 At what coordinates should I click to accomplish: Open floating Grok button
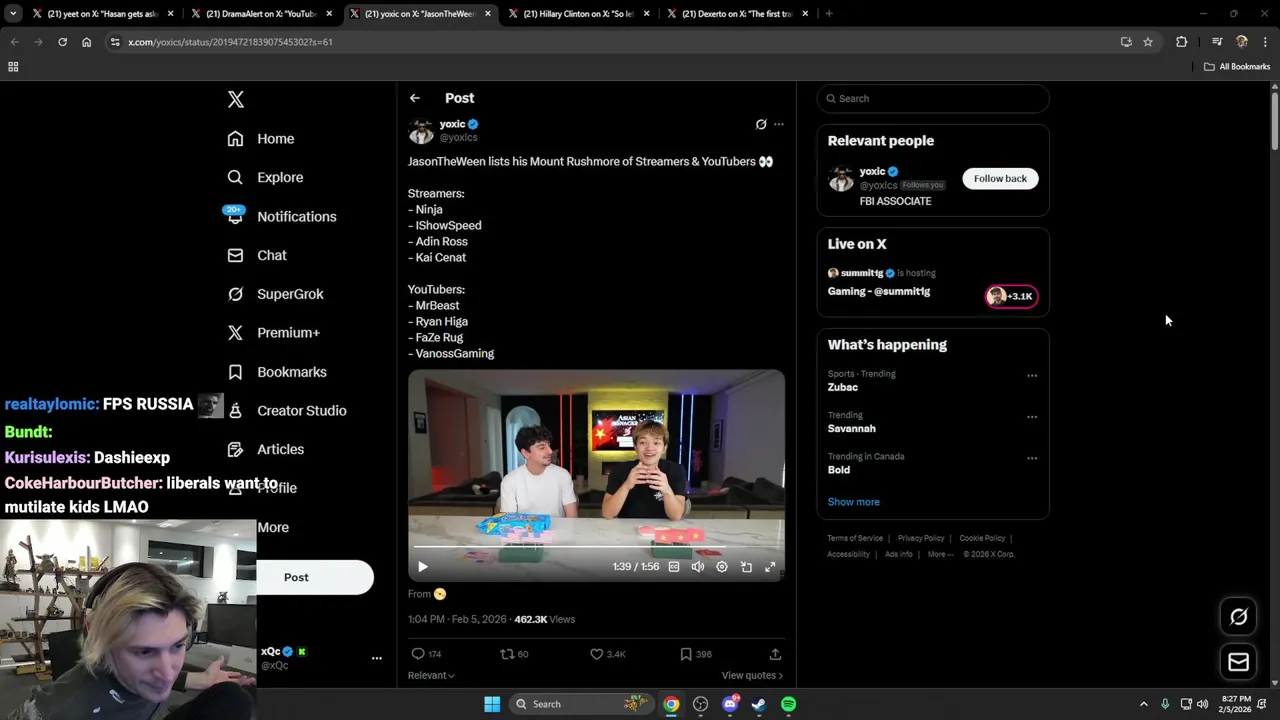pos(1238,617)
